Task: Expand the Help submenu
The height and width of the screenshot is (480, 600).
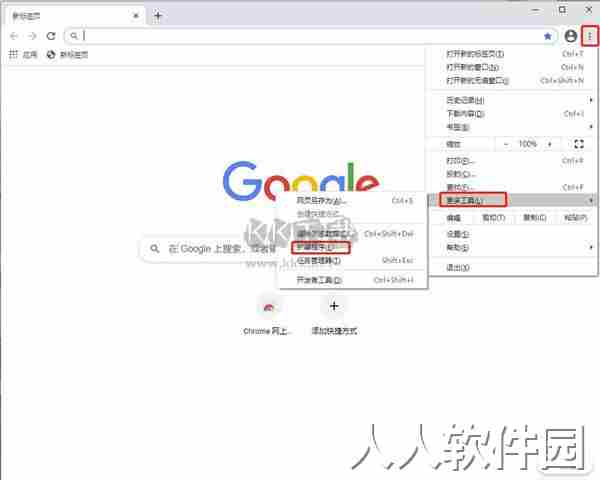Action: tap(513, 248)
